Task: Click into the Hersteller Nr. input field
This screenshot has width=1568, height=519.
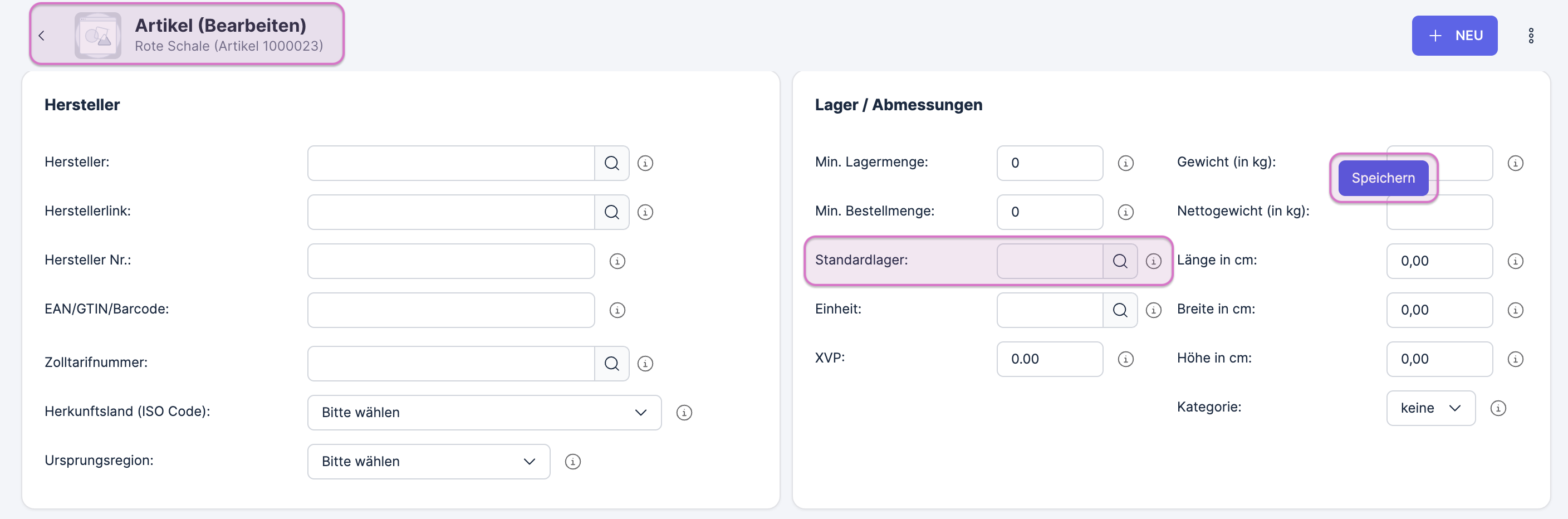Action: (x=450, y=261)
